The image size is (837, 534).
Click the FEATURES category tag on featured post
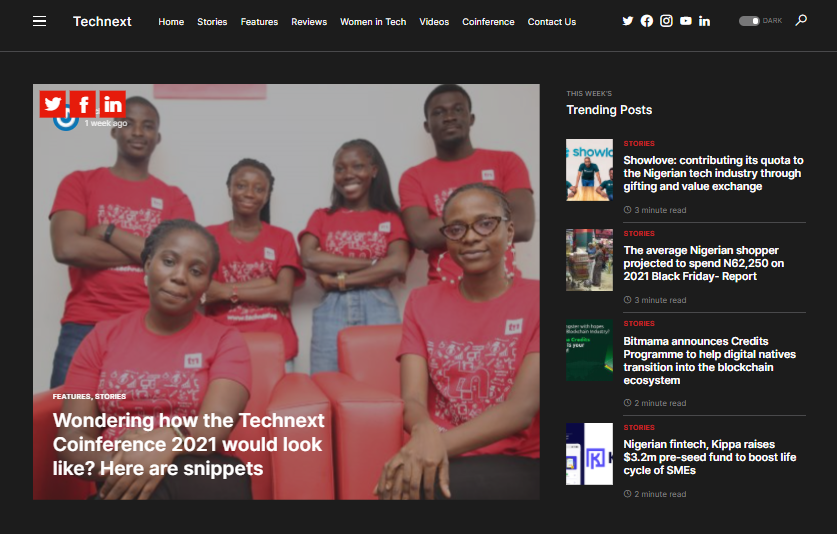point(71,396)
